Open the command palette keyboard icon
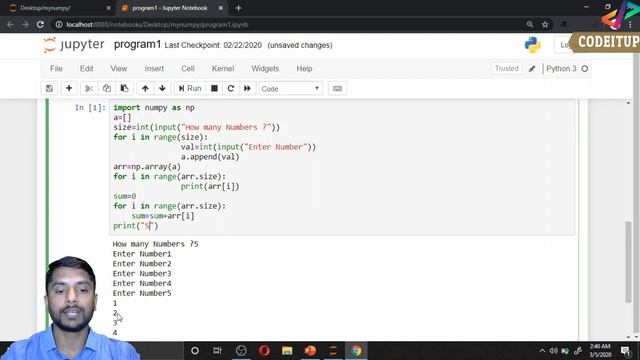The width and height of the screenshot is (640, 360). pos(337,89)
